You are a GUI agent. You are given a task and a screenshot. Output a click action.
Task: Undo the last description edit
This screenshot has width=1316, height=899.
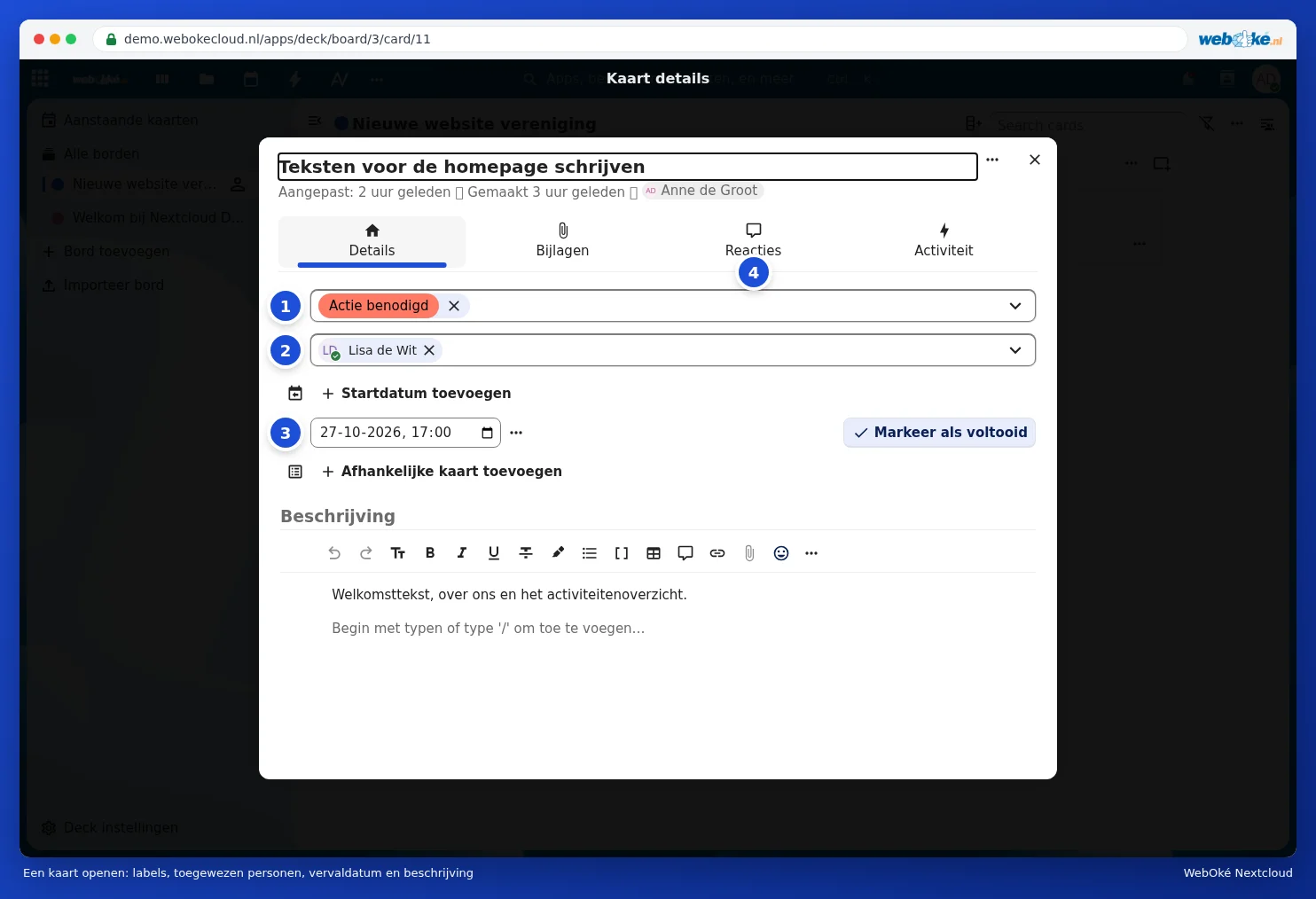pyautogui.click(x=334, y=553)
